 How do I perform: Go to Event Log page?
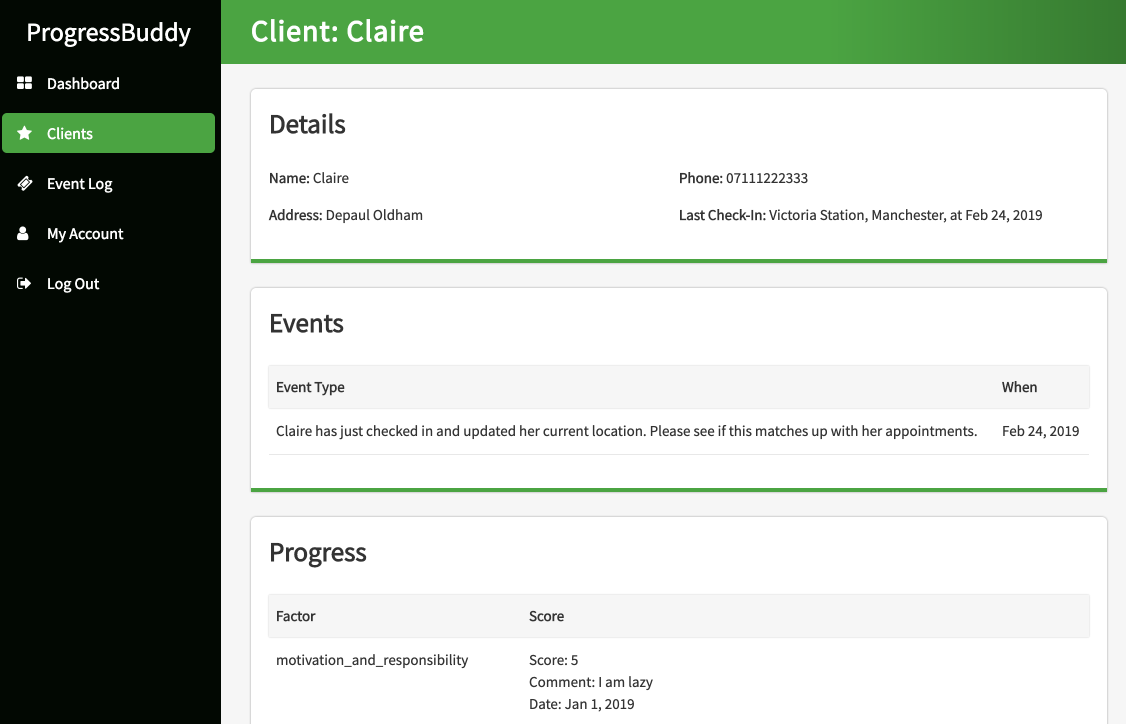[x=108, y=183]
